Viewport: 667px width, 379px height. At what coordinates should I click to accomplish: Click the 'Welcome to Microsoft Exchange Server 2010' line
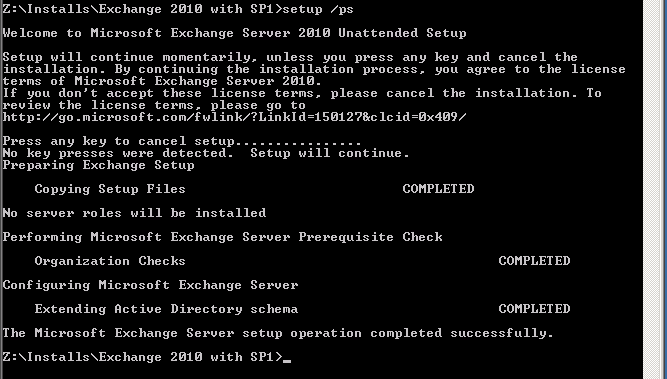pyautogui.click(x=234, y=33)
